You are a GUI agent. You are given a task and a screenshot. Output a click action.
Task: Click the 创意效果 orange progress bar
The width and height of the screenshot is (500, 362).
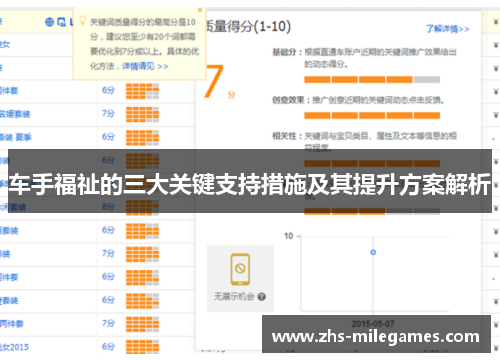pos(372,116)
